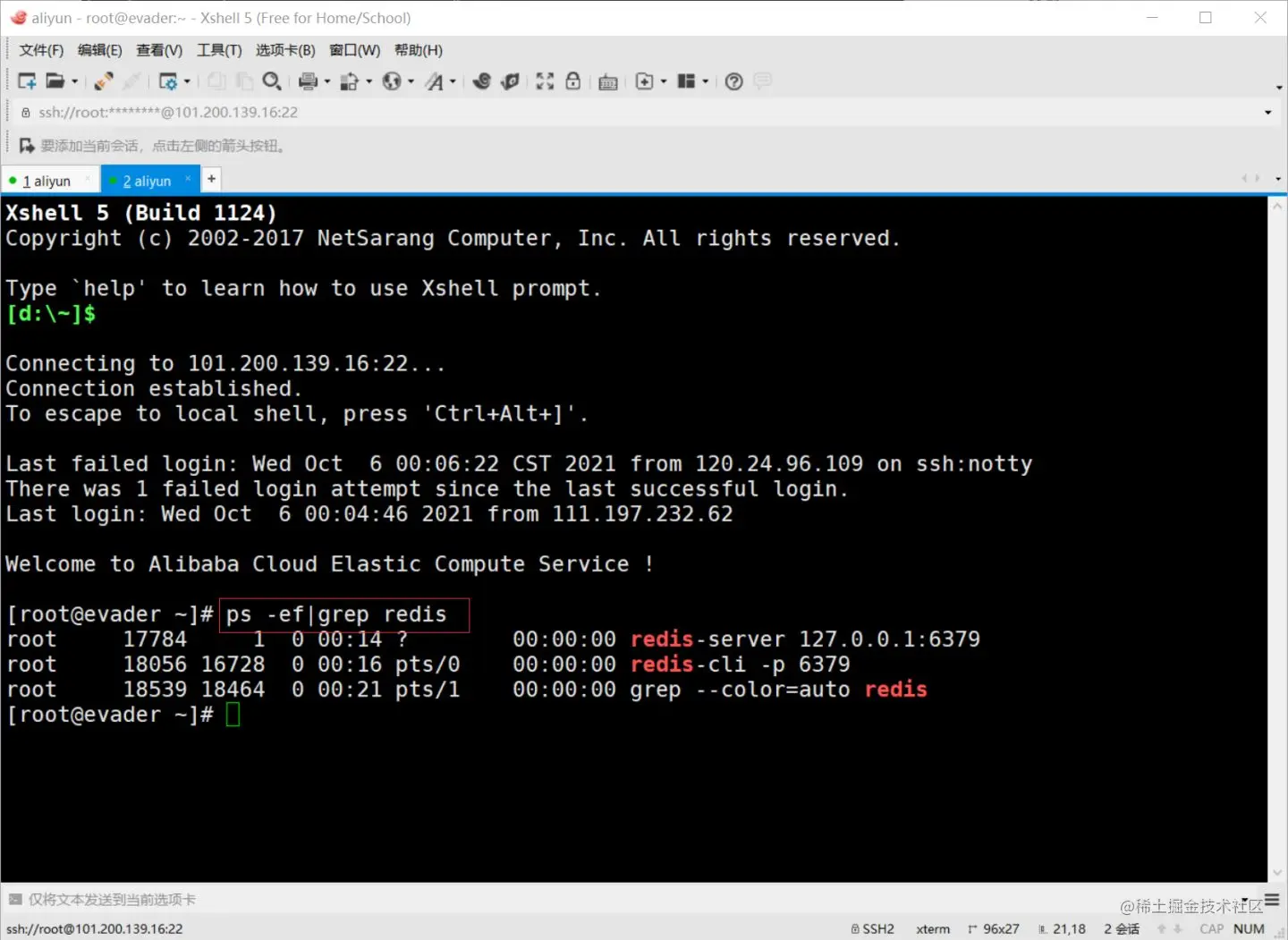Click the Print icon
1288x940 pixels.
point(308,81)
